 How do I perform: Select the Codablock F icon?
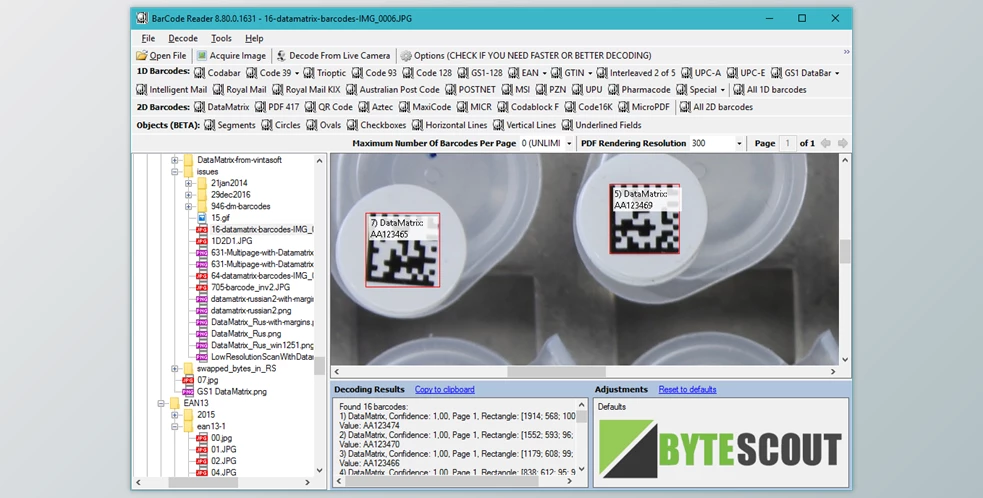503,107
